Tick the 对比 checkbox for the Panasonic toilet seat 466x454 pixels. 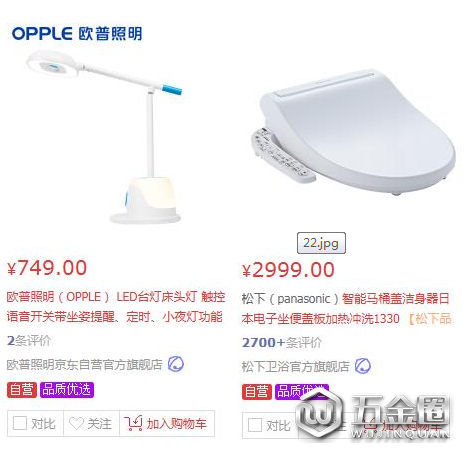click(255, 425)
